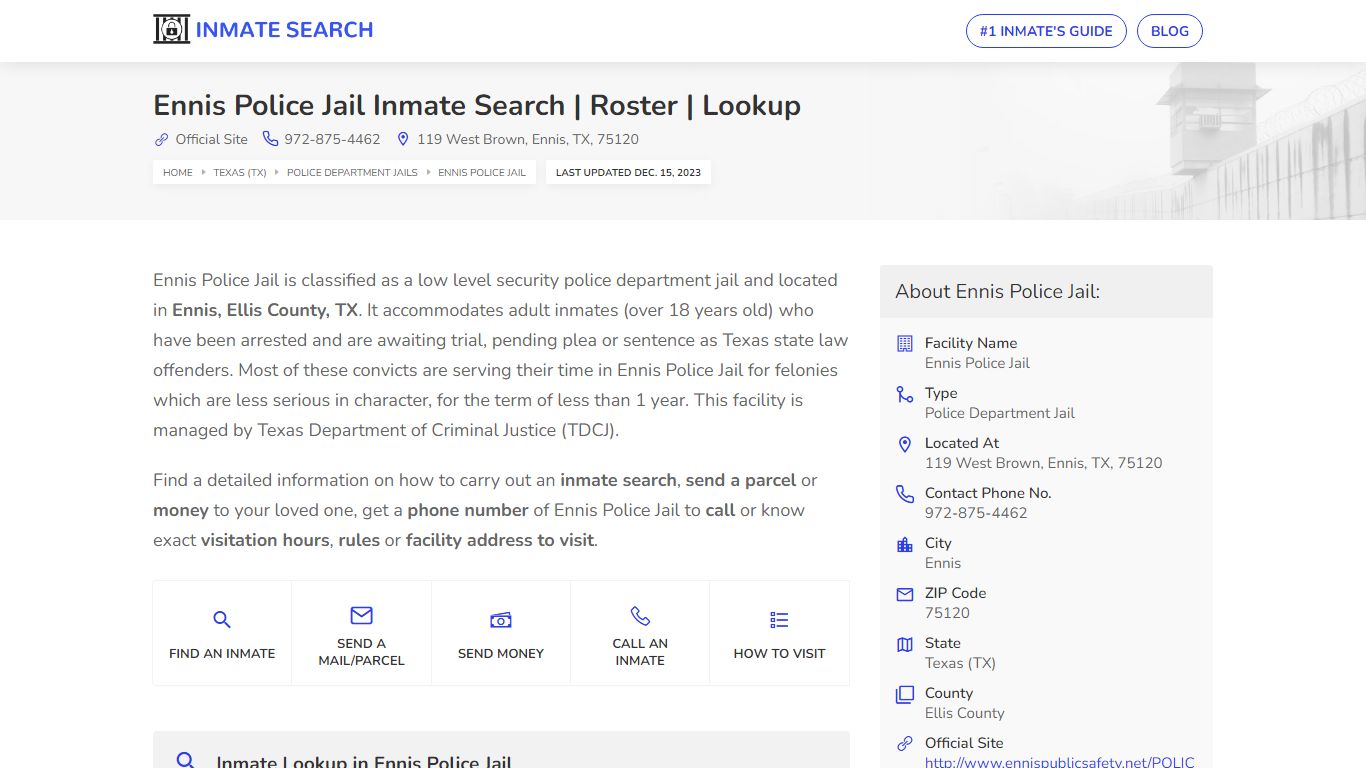Click the envelope icon for Send a Mail/Parcel

pos(361,615)
